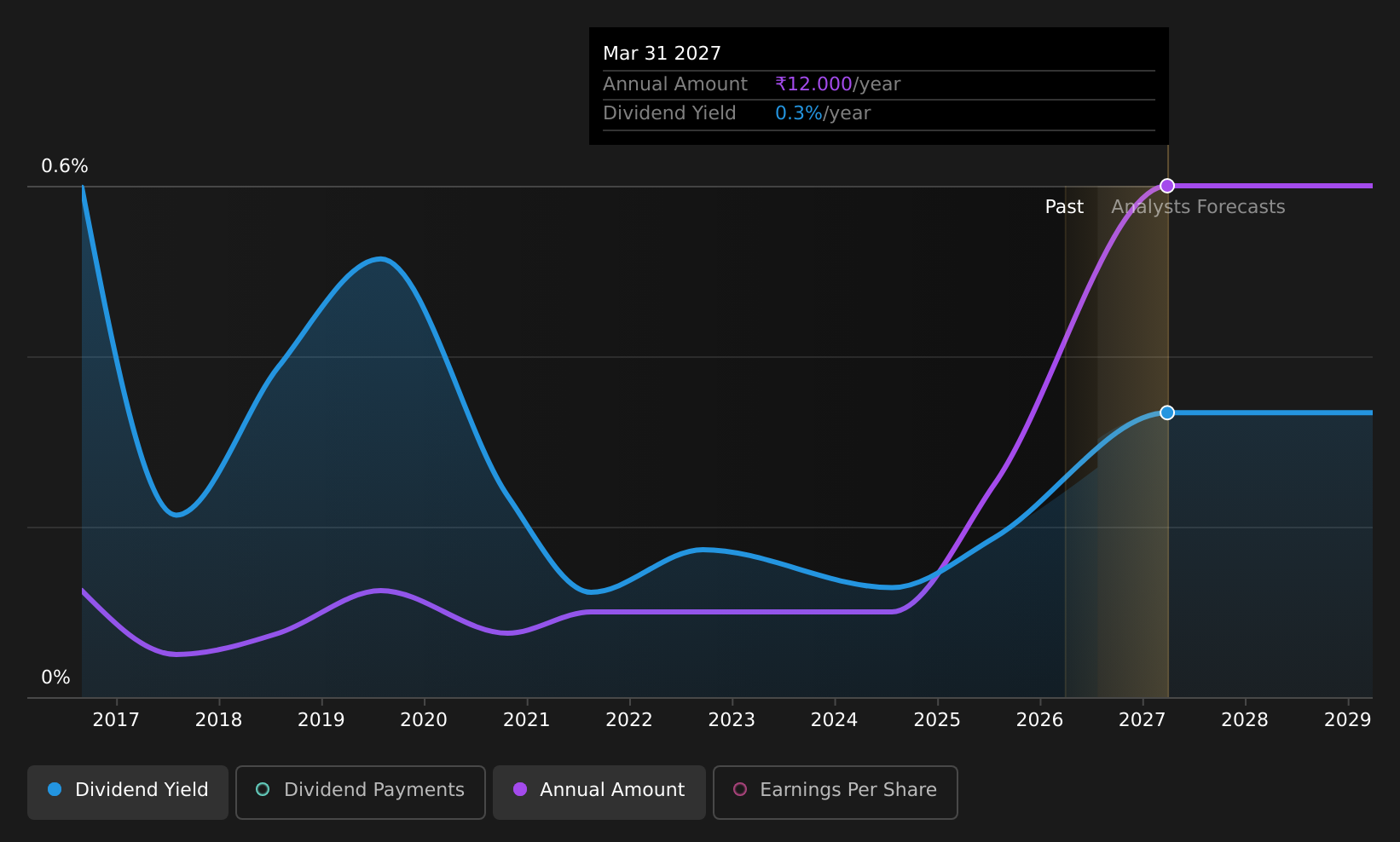Click the 2022 x-axis year label
The image size is (1400, 842).
point(629,720)
